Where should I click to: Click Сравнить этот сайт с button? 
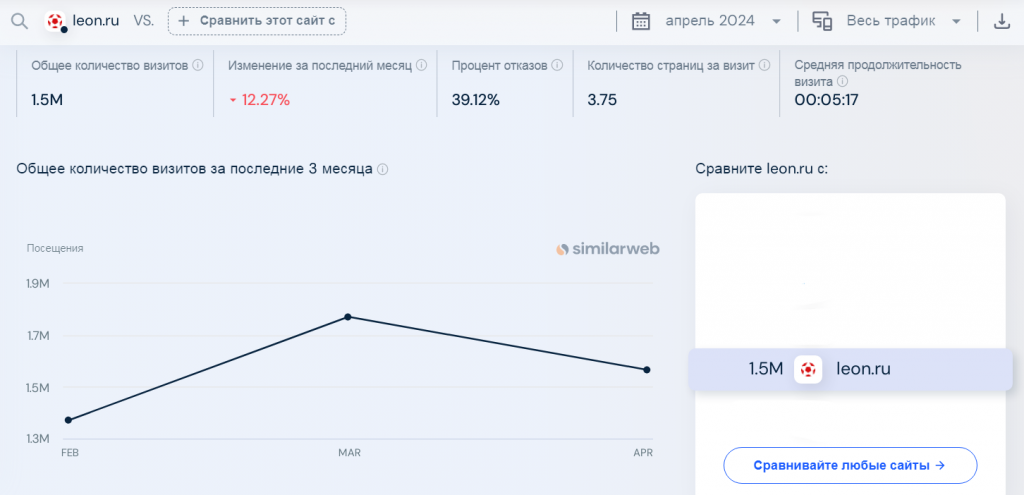257,21
